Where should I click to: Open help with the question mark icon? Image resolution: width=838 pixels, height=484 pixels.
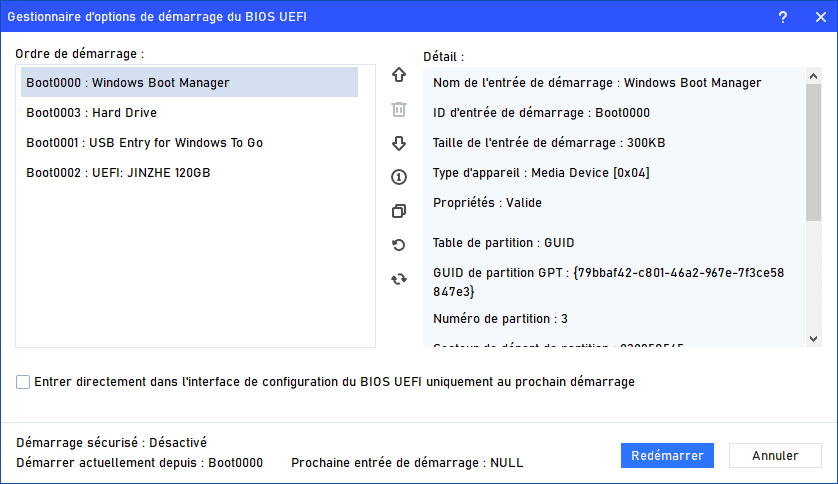click(782, 16)
